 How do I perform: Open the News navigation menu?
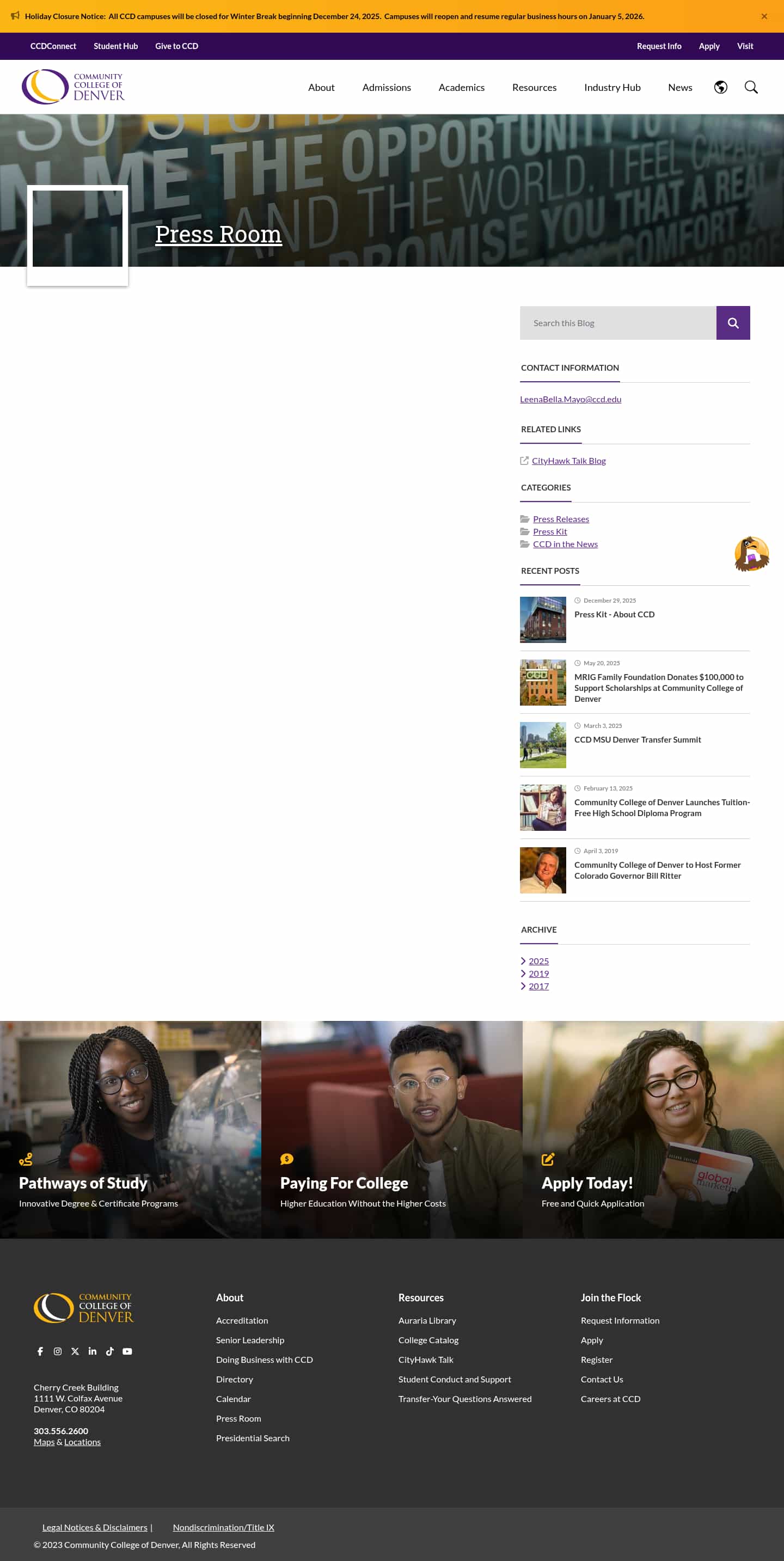[x=680, y=87]
